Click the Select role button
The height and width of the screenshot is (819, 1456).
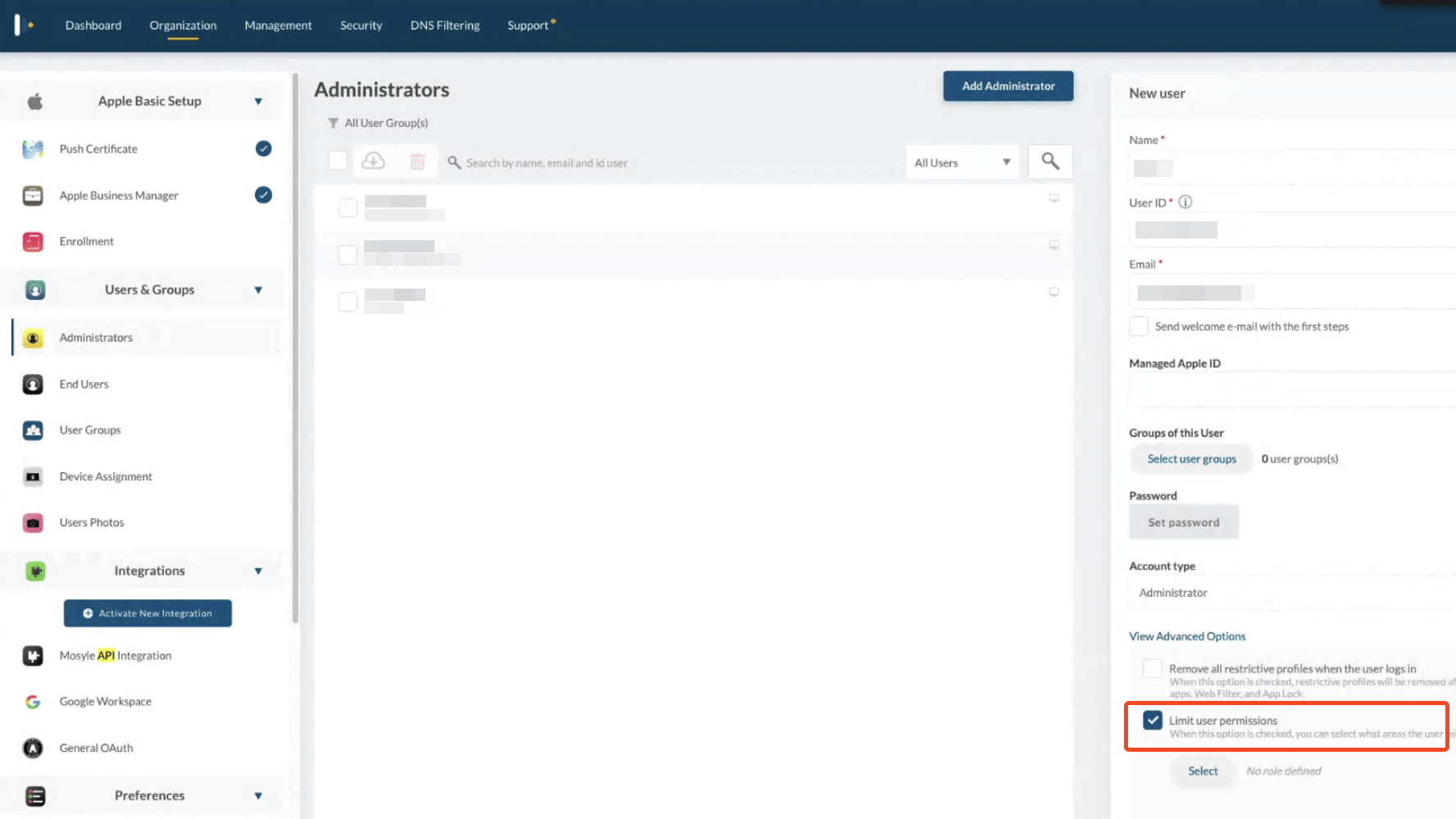point(1203,771)
